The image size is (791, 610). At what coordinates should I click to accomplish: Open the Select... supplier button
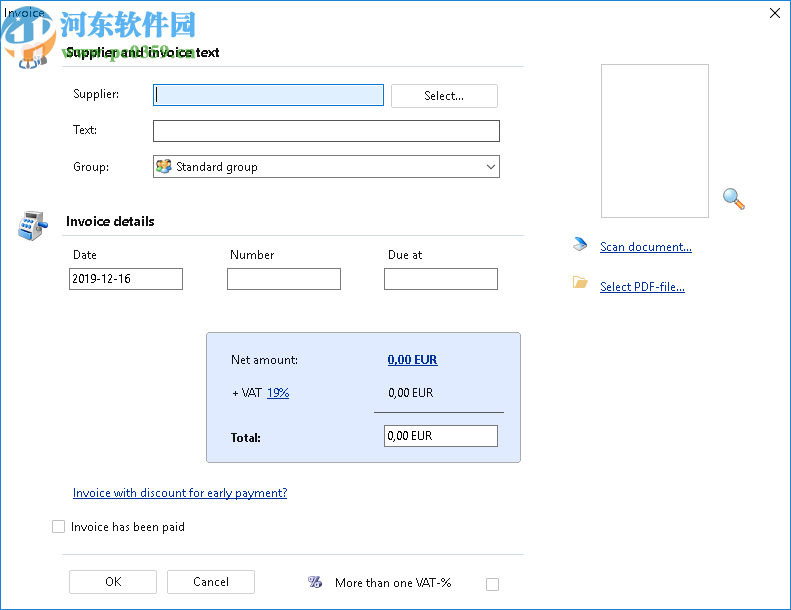click(444, 96)
